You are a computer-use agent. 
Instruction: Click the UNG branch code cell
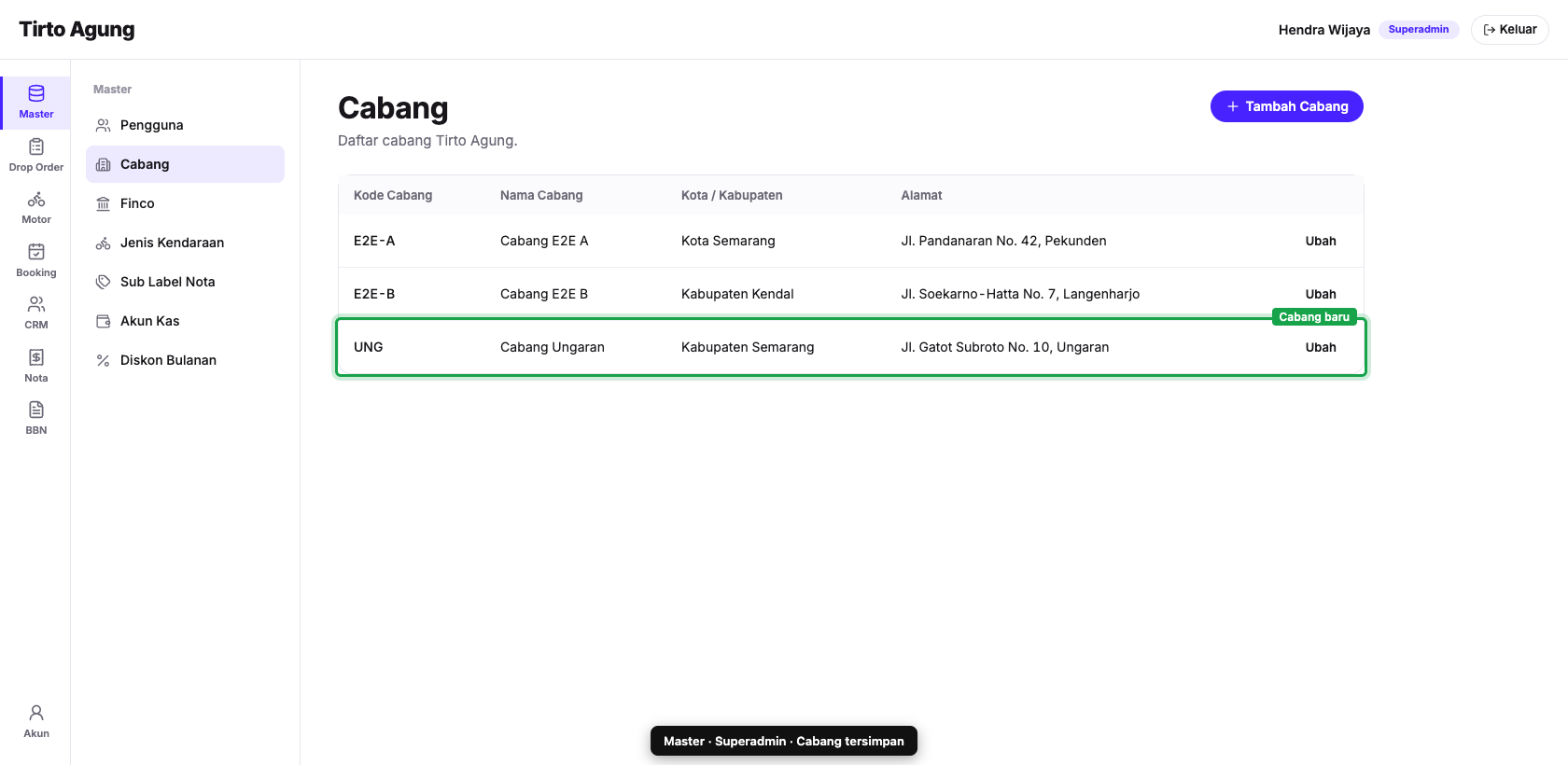coord(369,347)
